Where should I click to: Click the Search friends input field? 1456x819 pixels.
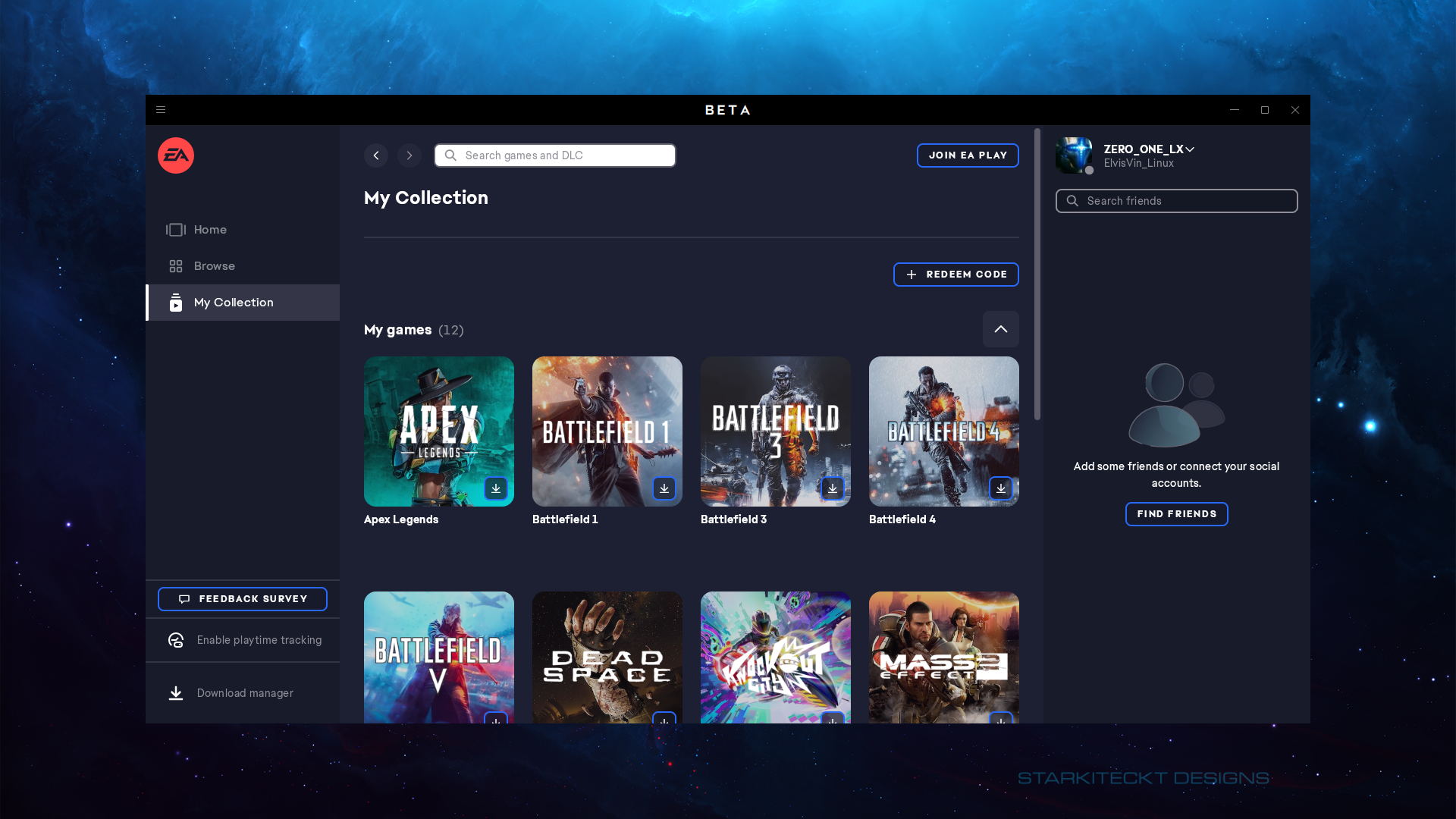tap(1176, 200)
